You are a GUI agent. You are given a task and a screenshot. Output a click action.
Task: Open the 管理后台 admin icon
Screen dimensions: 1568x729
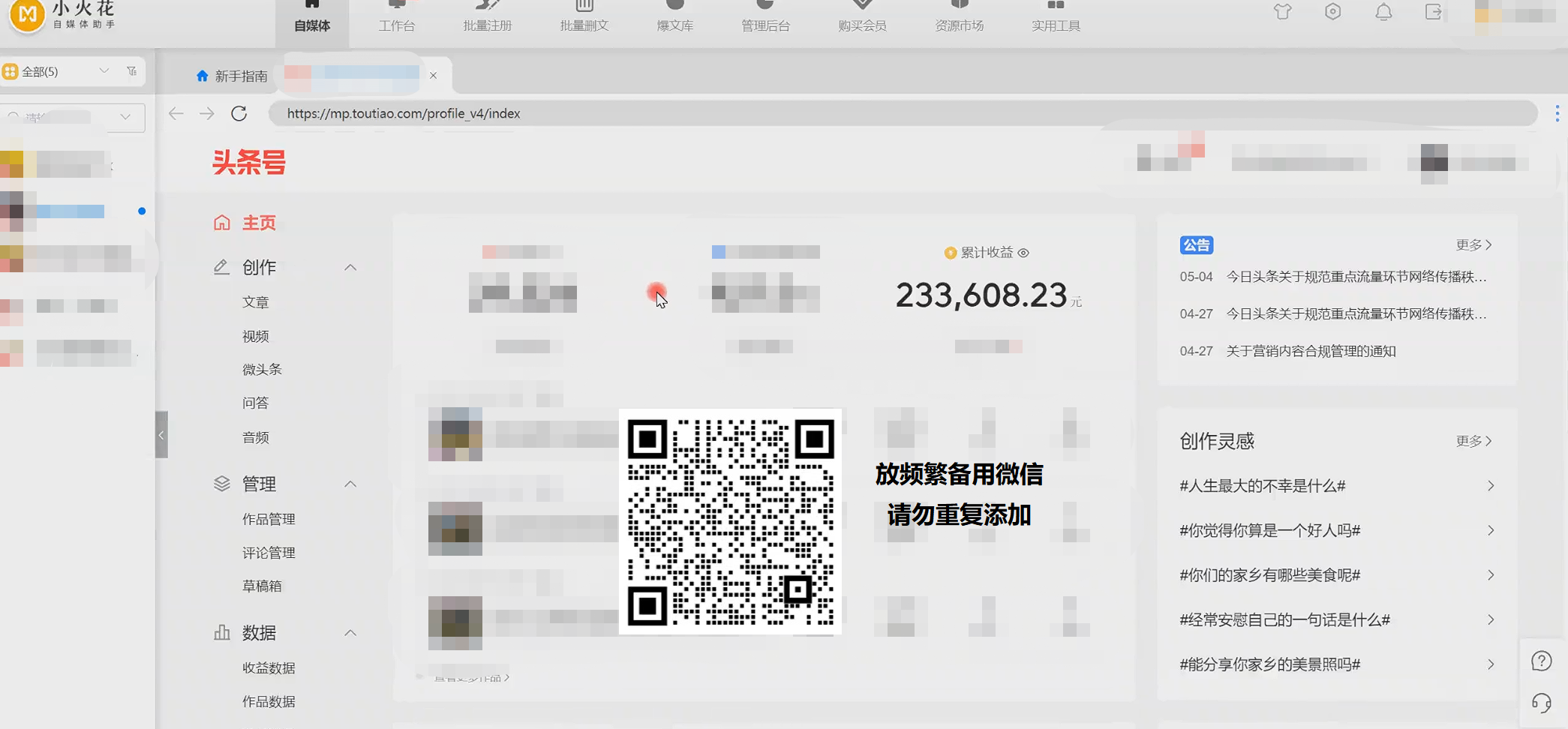point(764,16)
